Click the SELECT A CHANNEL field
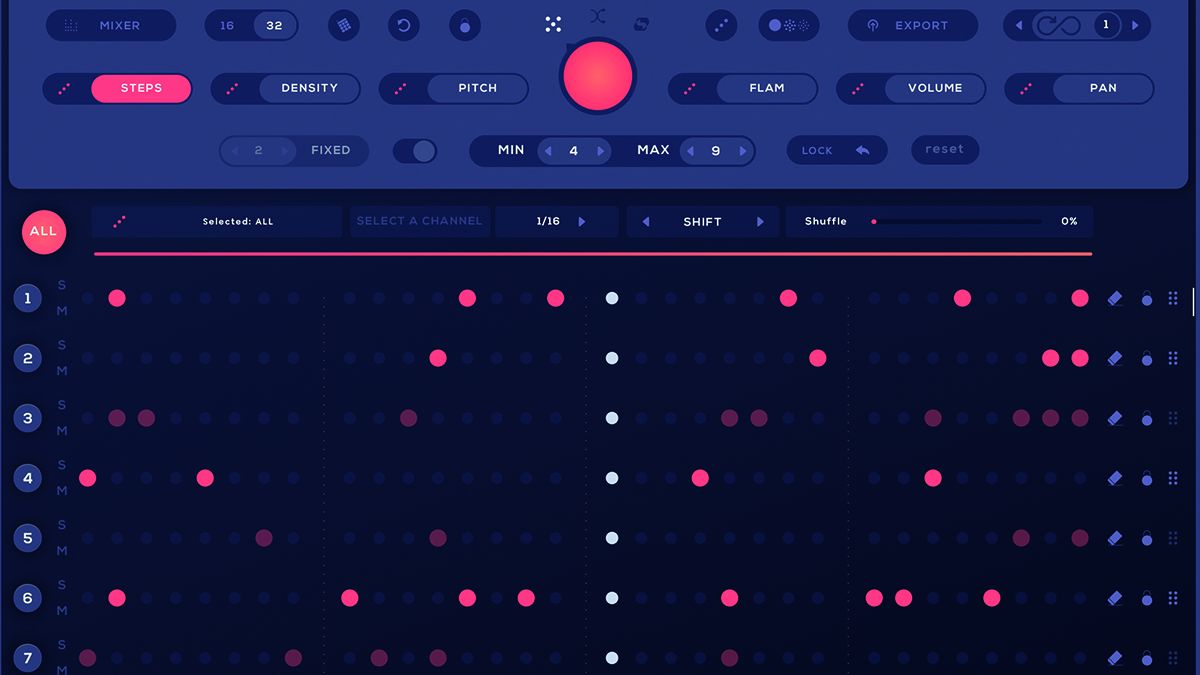The image size is (1200, 675). (419, 222)
